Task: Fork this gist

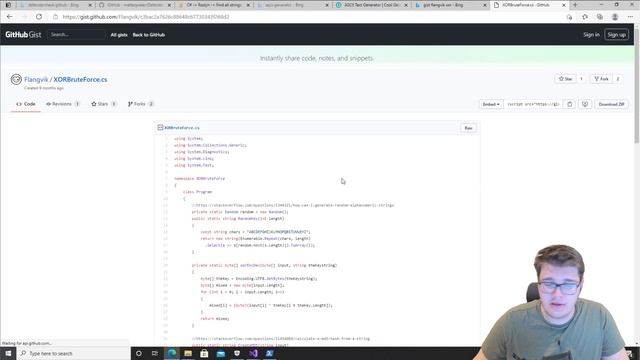Action: pos(601,79)
